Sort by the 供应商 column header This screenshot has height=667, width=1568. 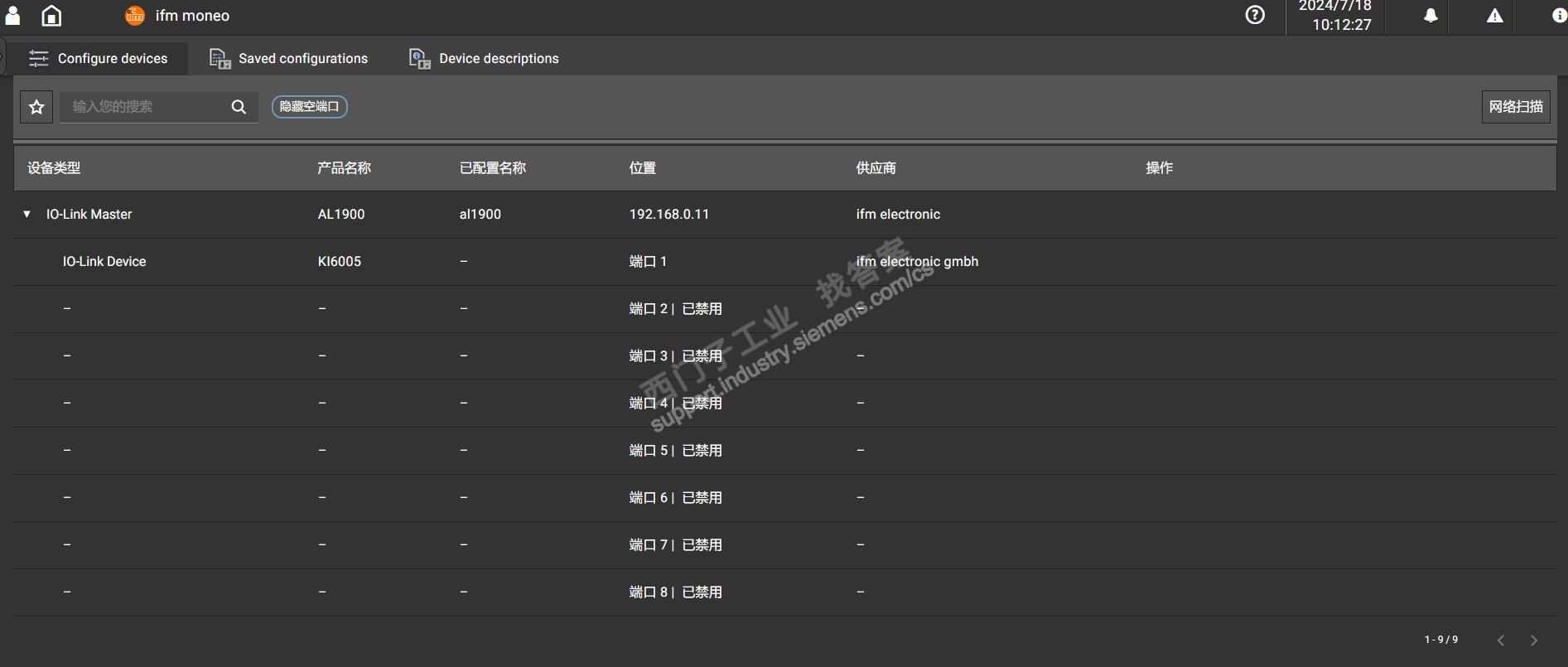tap(876, 168)
